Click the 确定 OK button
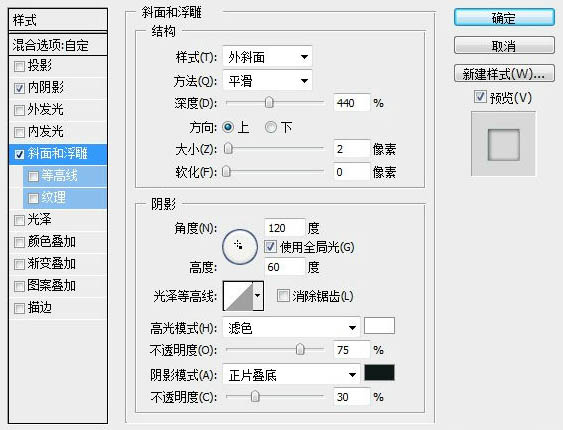The image size is (563, 430). (x=504, y=18)
